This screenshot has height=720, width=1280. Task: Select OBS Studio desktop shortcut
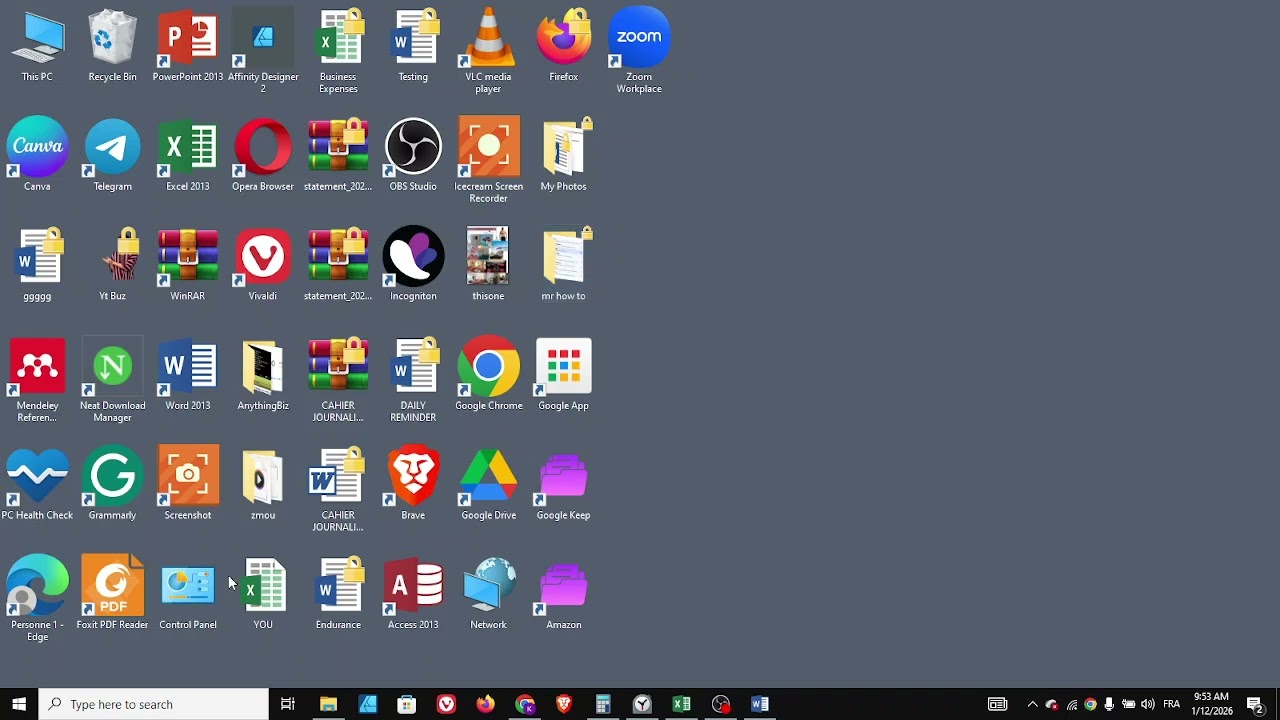pos(413,156)
